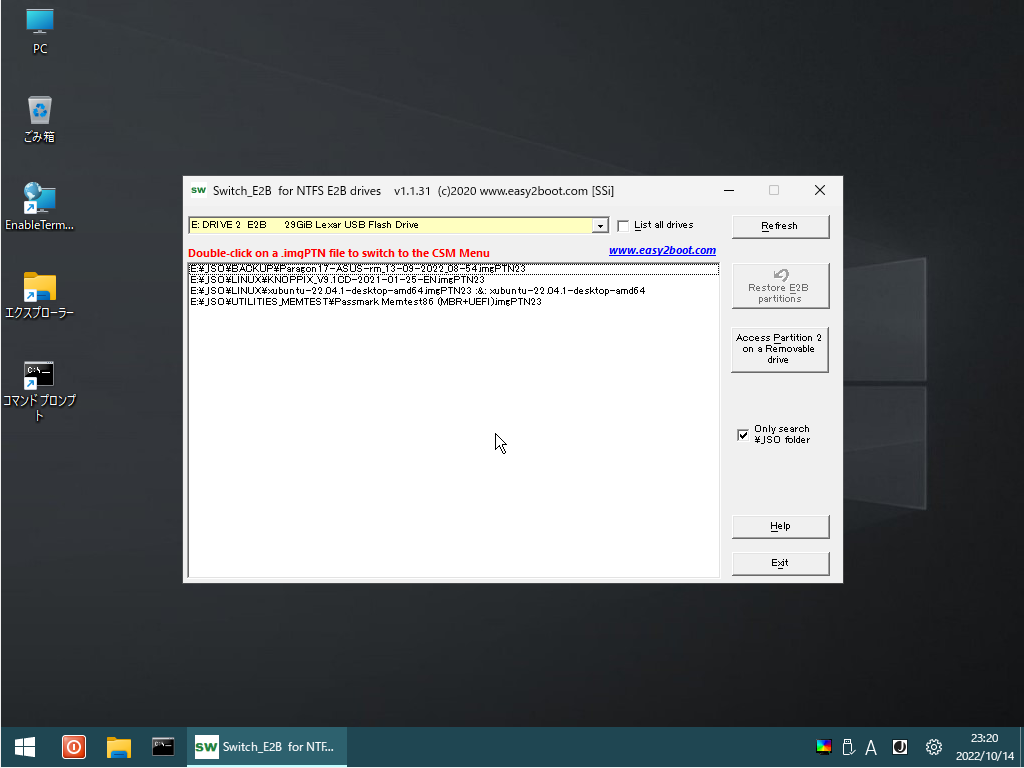
Task: Open the settings gear tray icon
Action: [934, 747]
